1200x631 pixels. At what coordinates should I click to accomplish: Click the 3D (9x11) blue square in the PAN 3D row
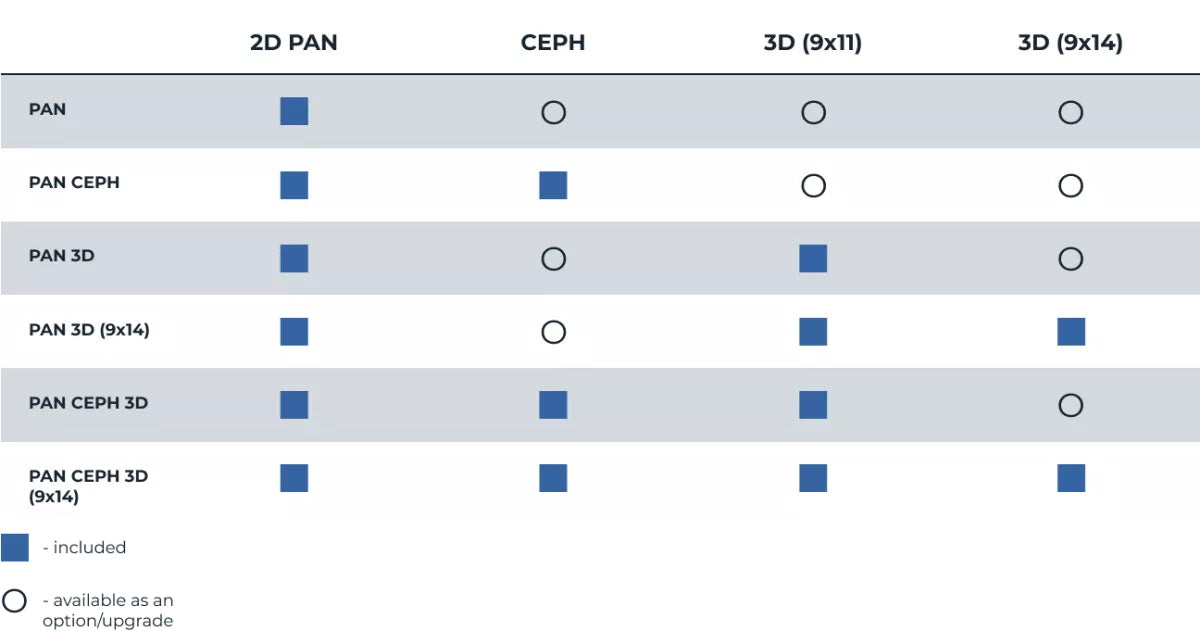click(x=813, y=258)
